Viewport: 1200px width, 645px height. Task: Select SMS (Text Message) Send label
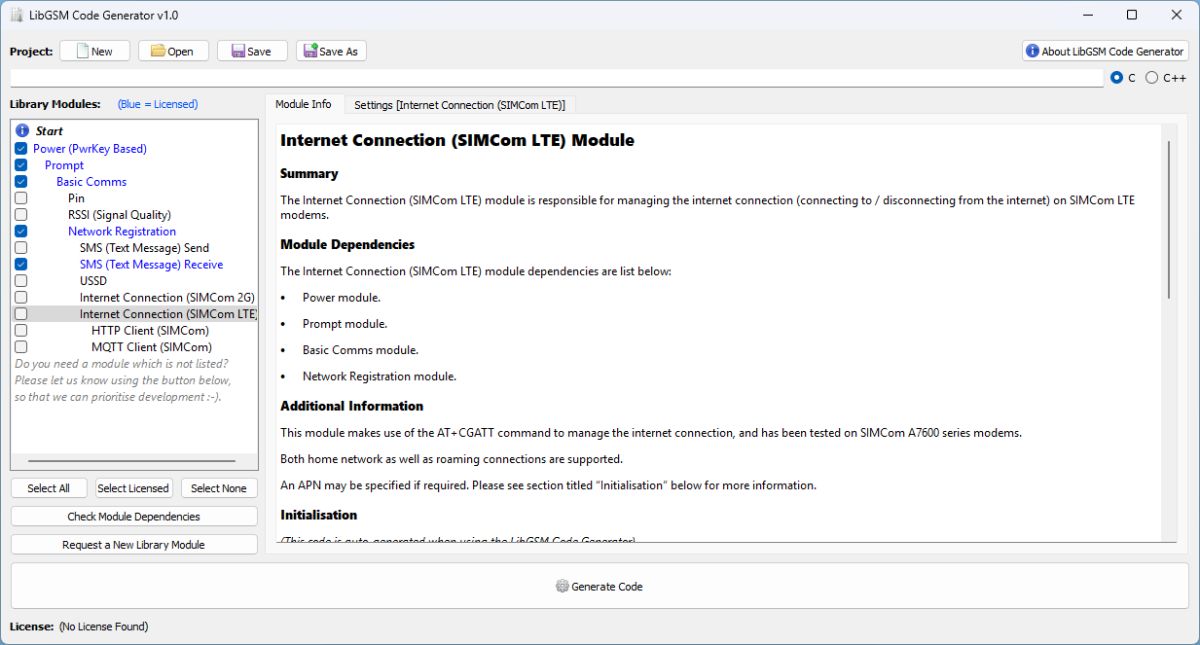tap(144, 248)
